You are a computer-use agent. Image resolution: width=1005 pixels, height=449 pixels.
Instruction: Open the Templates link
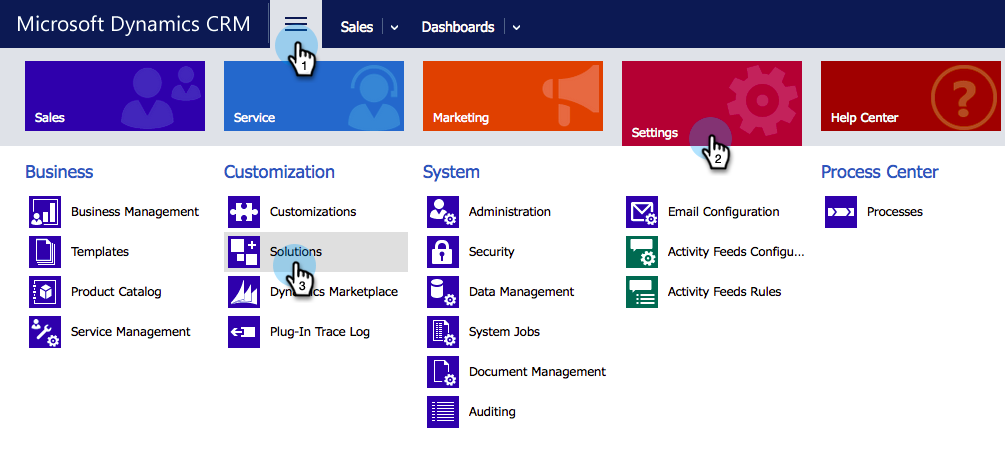click(100, 252)
